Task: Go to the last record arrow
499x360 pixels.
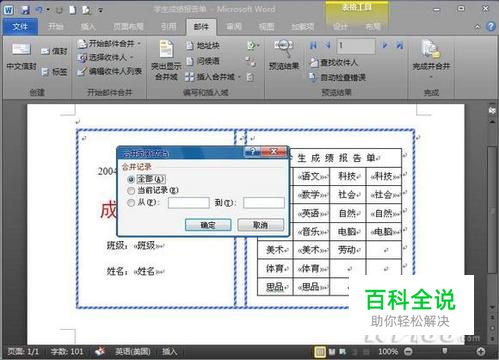Action: [x=399, y=45]
